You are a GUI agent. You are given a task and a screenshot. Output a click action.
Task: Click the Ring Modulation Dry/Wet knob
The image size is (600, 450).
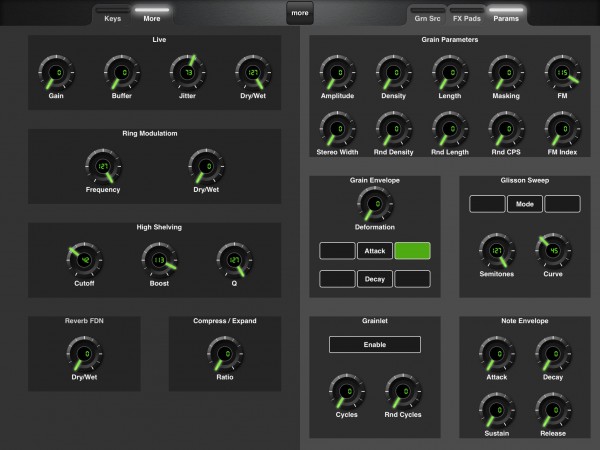click(206, 166)
